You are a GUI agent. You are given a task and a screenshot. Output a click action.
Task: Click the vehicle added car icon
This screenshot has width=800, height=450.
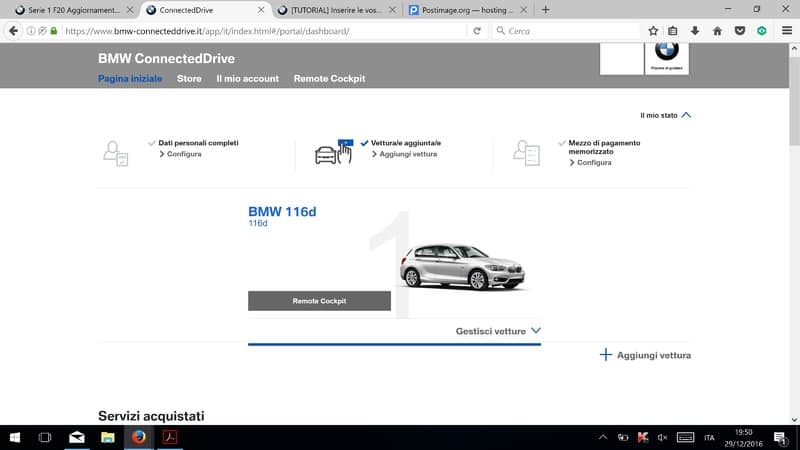coord(334,152)
